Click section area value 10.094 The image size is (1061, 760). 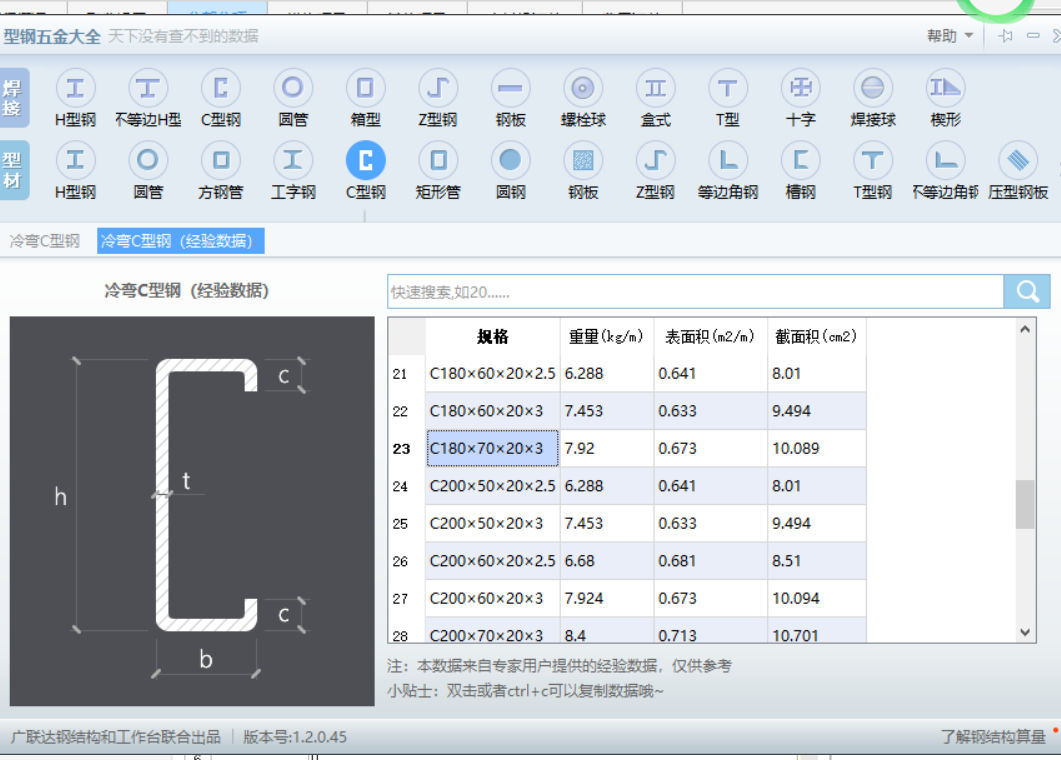pyautogui.click(x=817, y=598)
